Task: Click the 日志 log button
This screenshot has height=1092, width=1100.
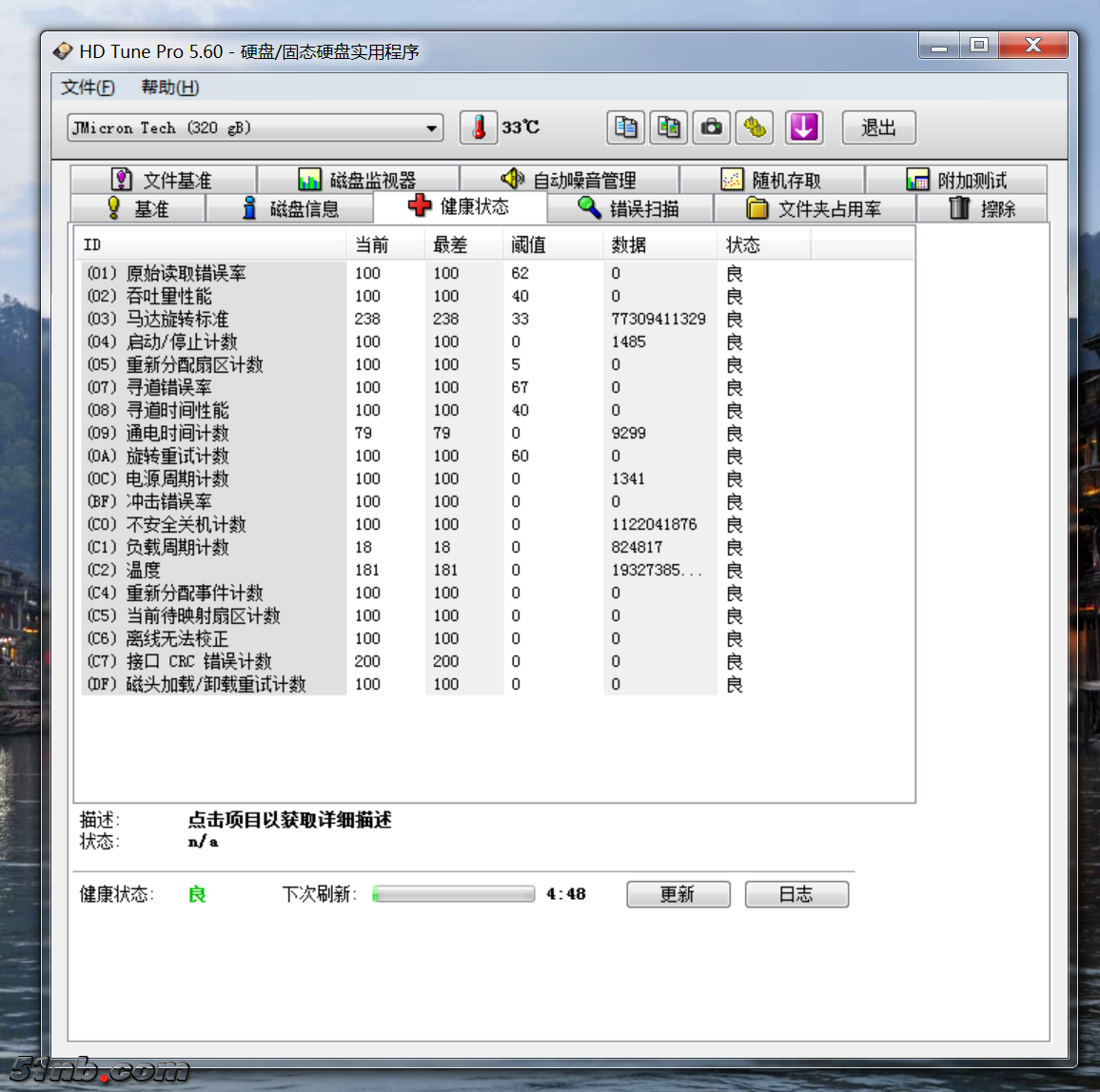Action: [796, 894]
